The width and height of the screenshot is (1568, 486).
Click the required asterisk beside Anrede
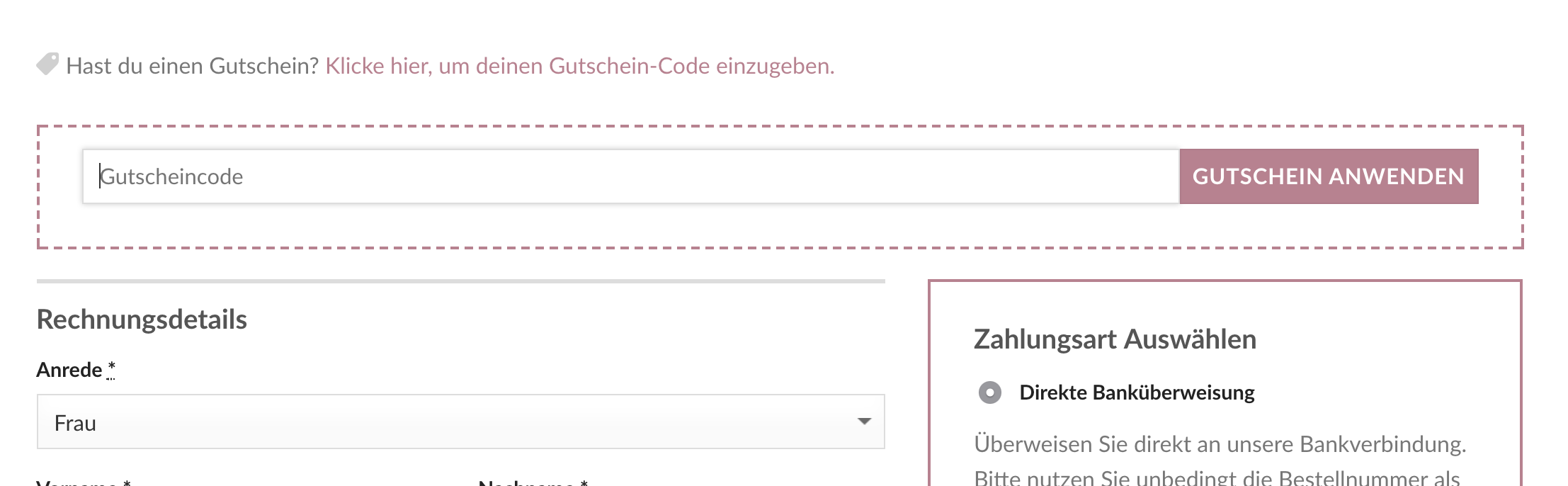coord(111,368)
